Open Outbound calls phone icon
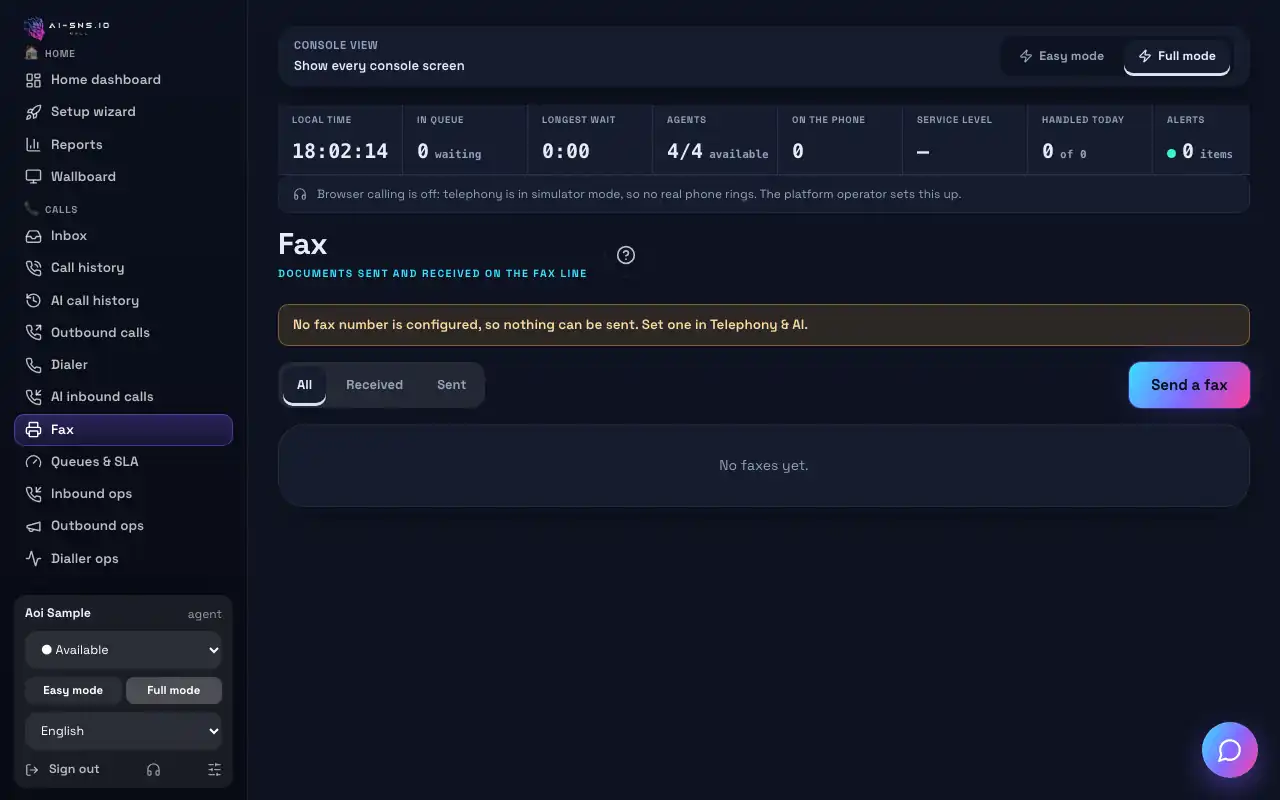Screen dimensions: 1280x800 33,332
